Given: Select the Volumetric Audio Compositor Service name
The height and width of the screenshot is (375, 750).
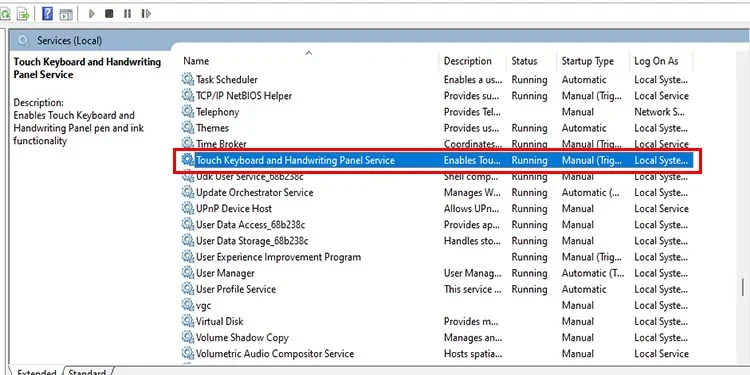Looking at the screenshot, I should click(275, 354).
